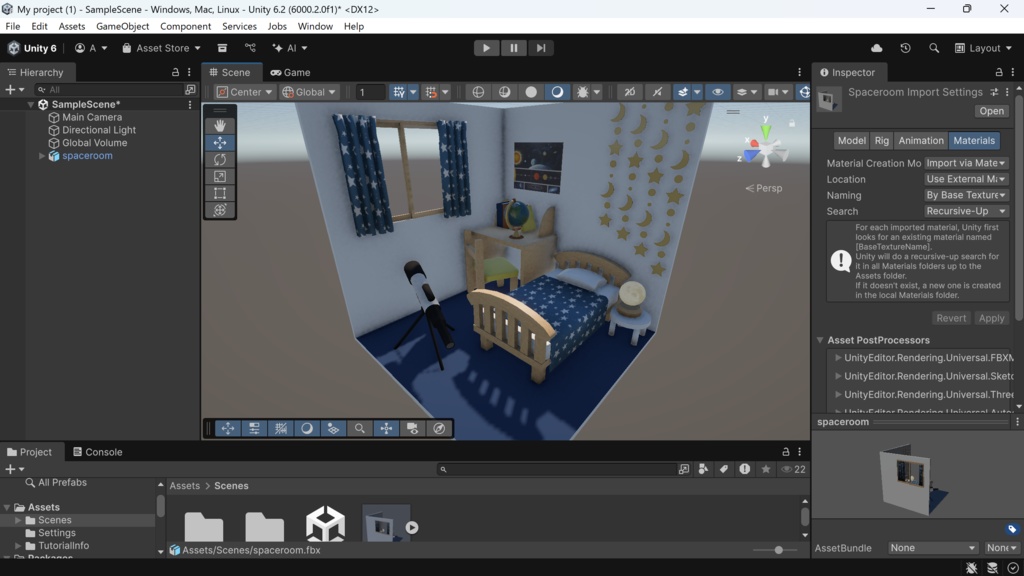This screenshot has height=576, width=1024.
Task: Open Naming By Base Texture dropdown
Action: pyautogui.click(x=966, y=195)
